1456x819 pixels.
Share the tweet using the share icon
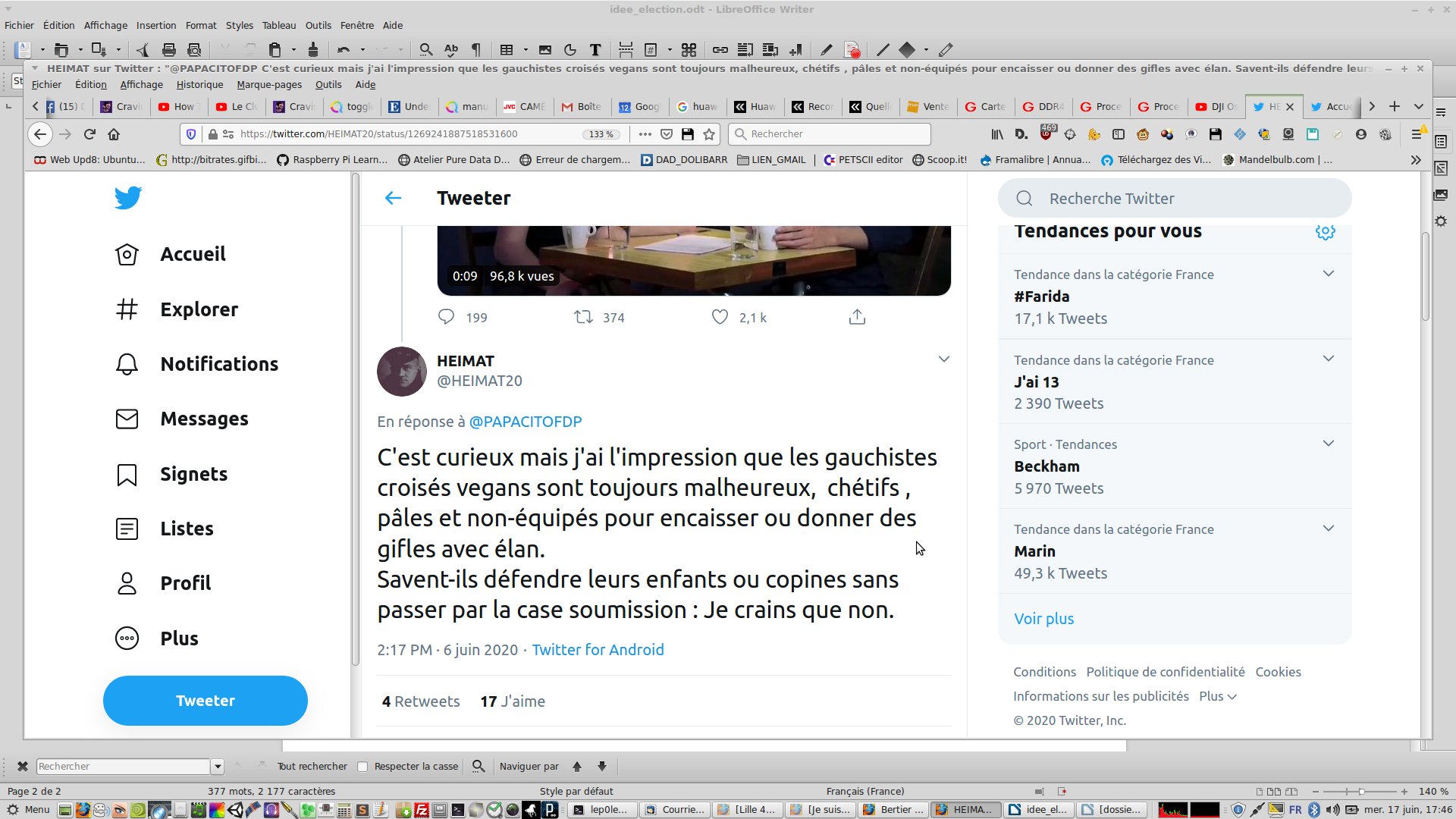[857, 317]
